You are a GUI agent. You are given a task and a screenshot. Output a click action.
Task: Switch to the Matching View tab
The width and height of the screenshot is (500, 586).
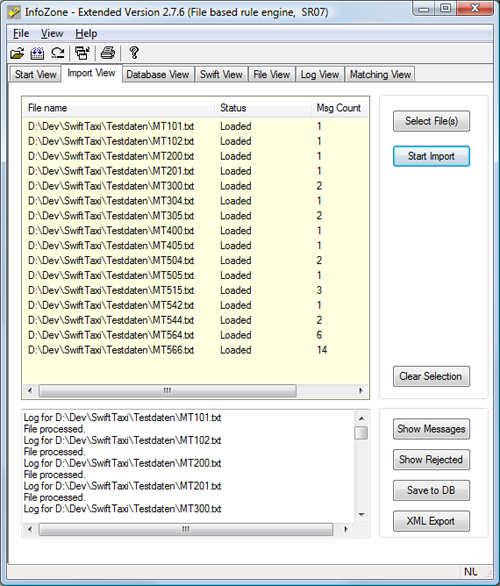click(380, 74)
